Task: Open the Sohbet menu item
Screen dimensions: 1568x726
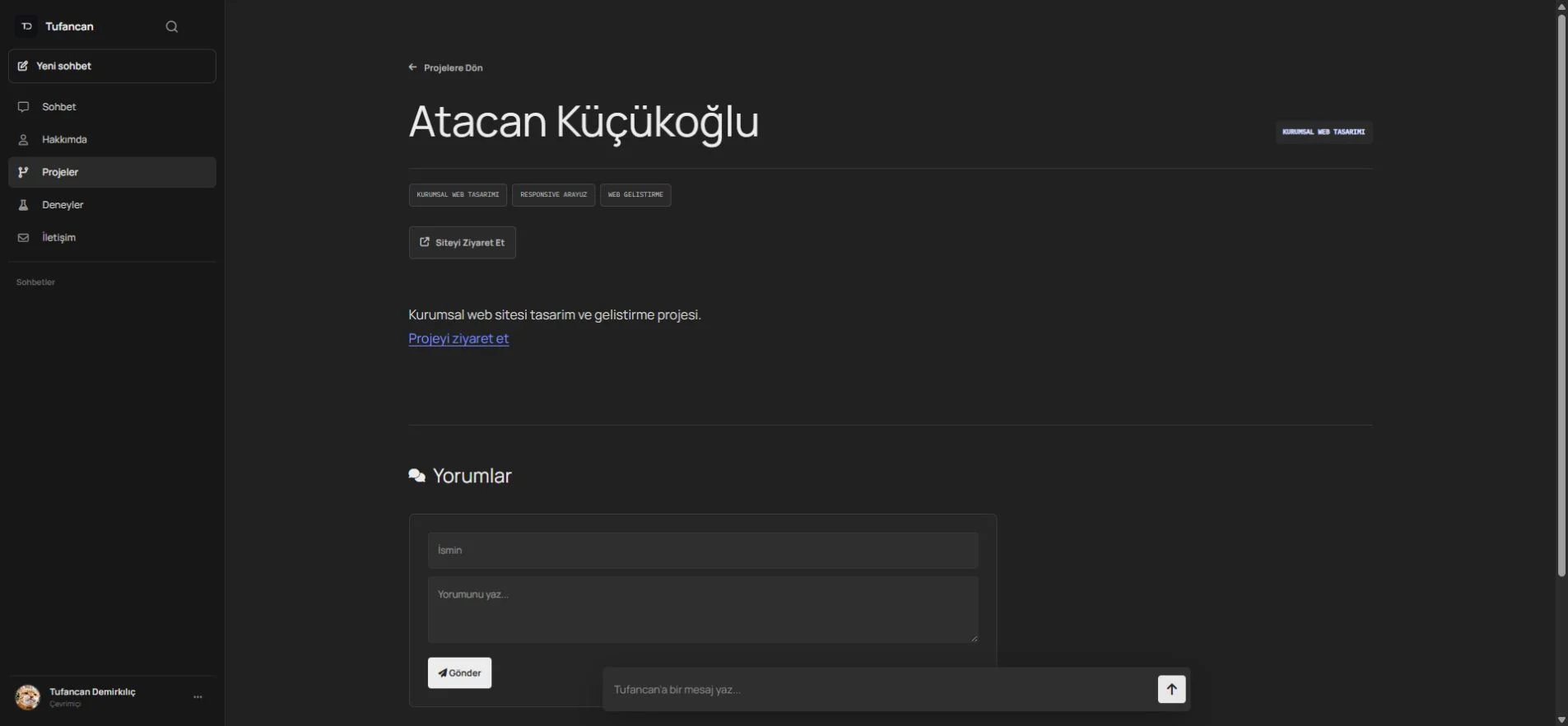Action: 112,107
